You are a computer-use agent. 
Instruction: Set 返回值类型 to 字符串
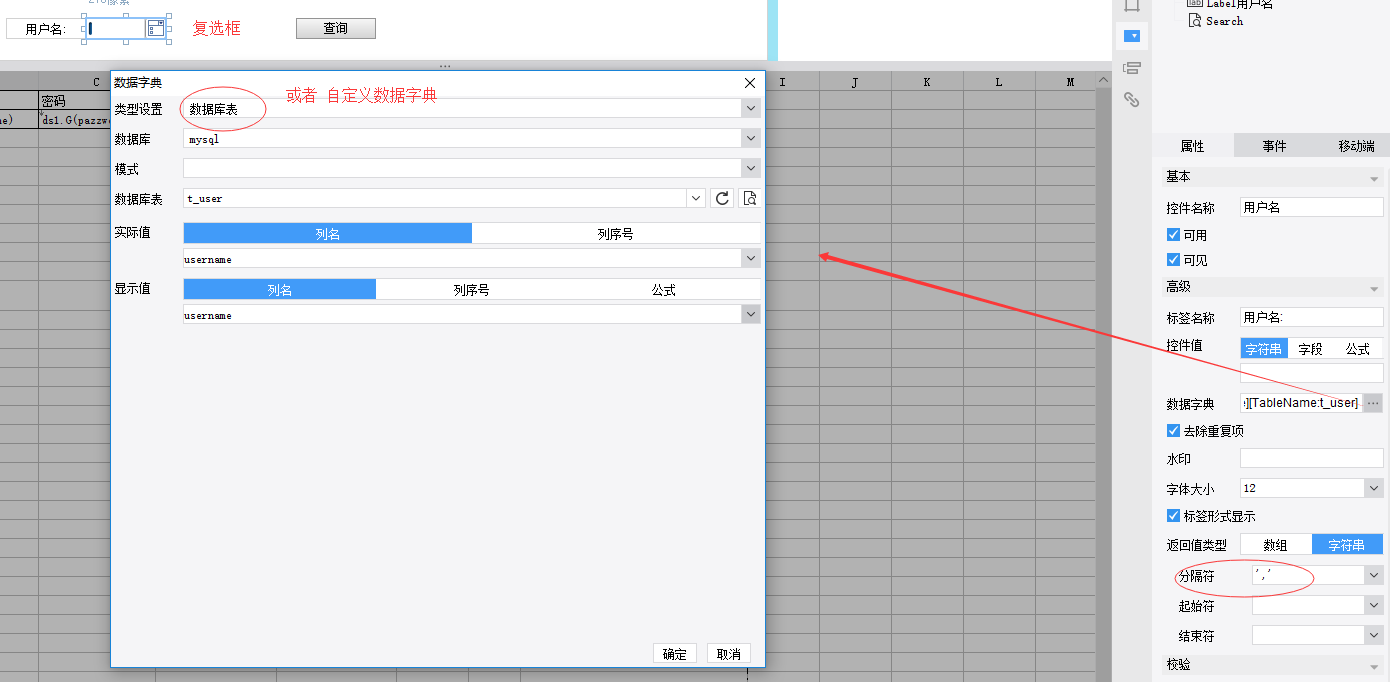(1347, 545)
